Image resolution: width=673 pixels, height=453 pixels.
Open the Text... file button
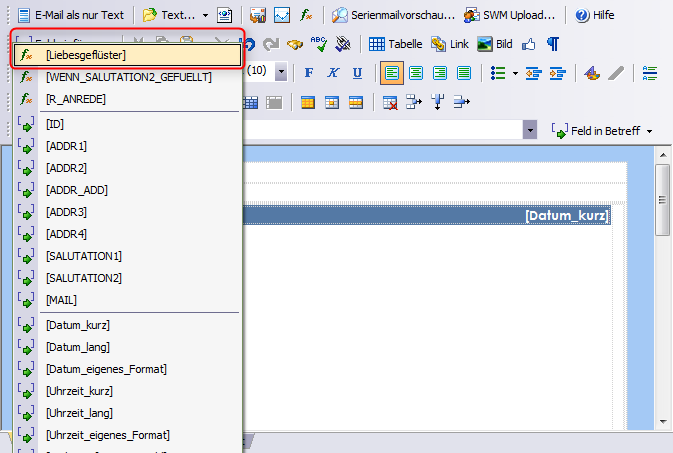click(169, 15)
